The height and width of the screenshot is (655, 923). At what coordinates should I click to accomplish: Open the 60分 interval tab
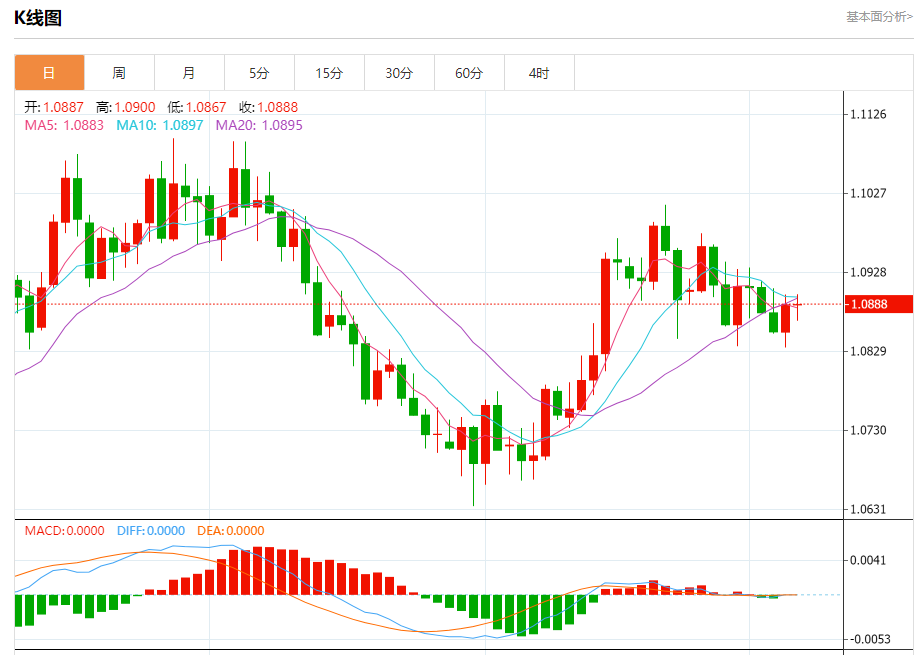pos(470,73)
